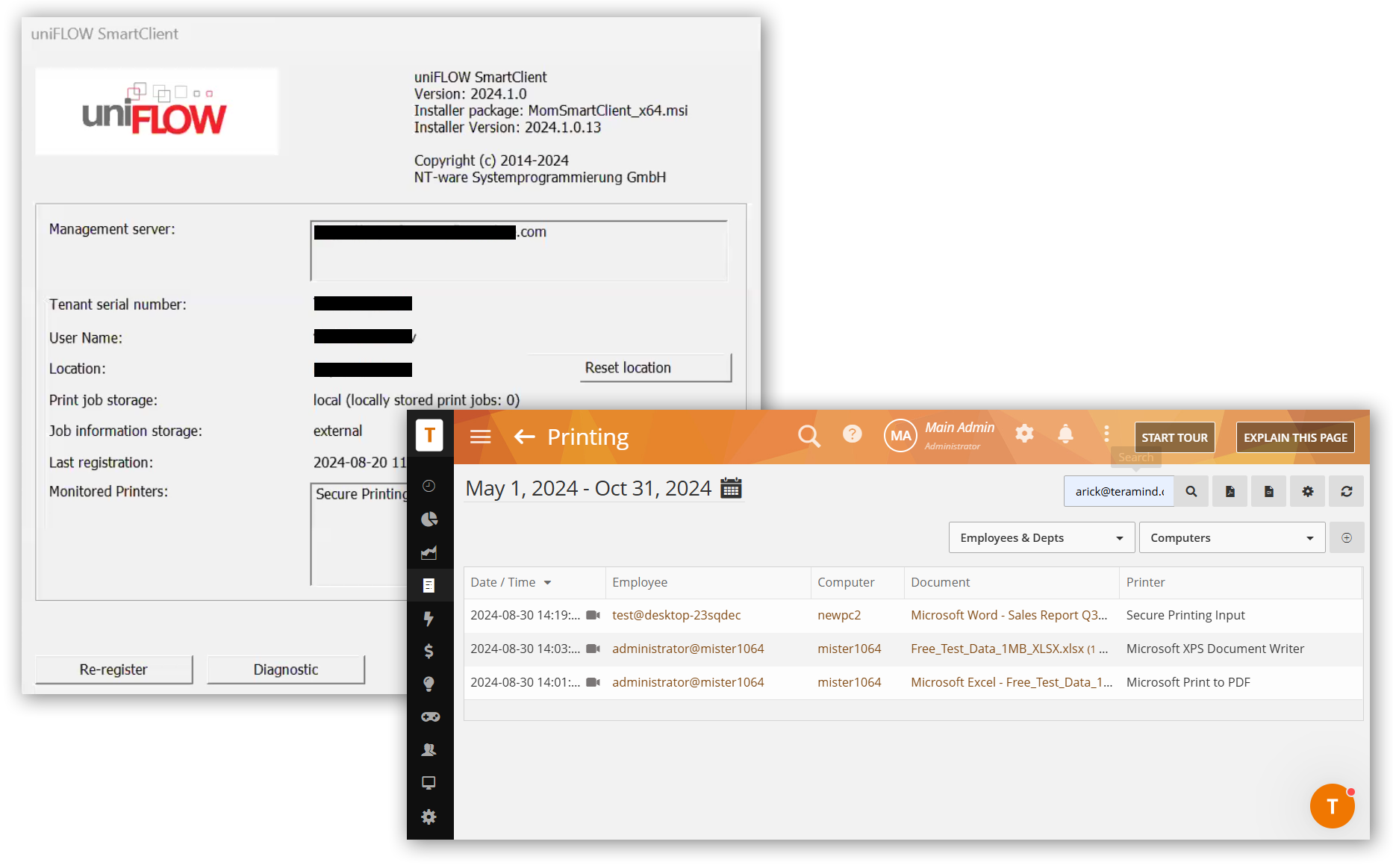Open pie chart icon in sidebar
1393x868 pixels.
[429, 519]
